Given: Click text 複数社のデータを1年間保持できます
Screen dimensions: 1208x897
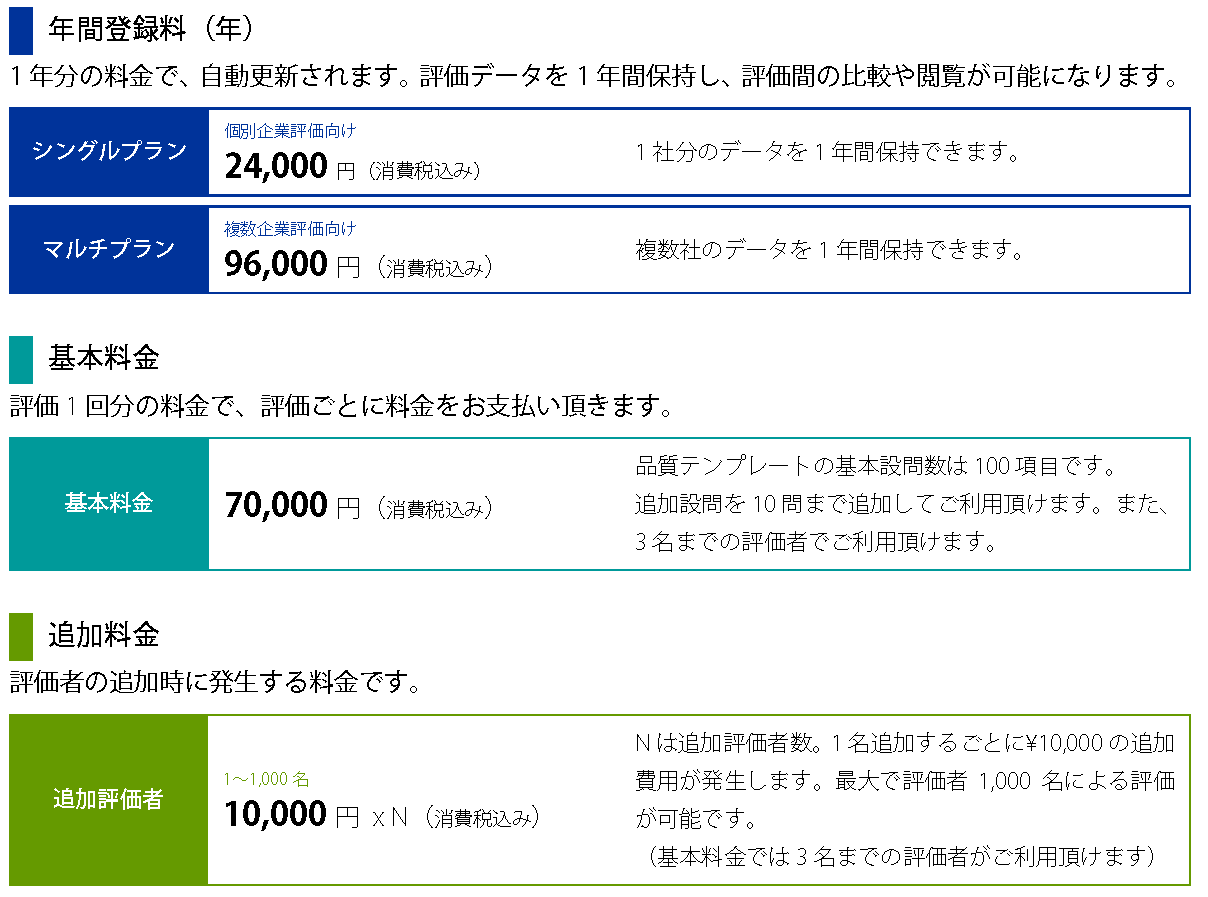Looking at the screenshot, I should click(829, 250).
